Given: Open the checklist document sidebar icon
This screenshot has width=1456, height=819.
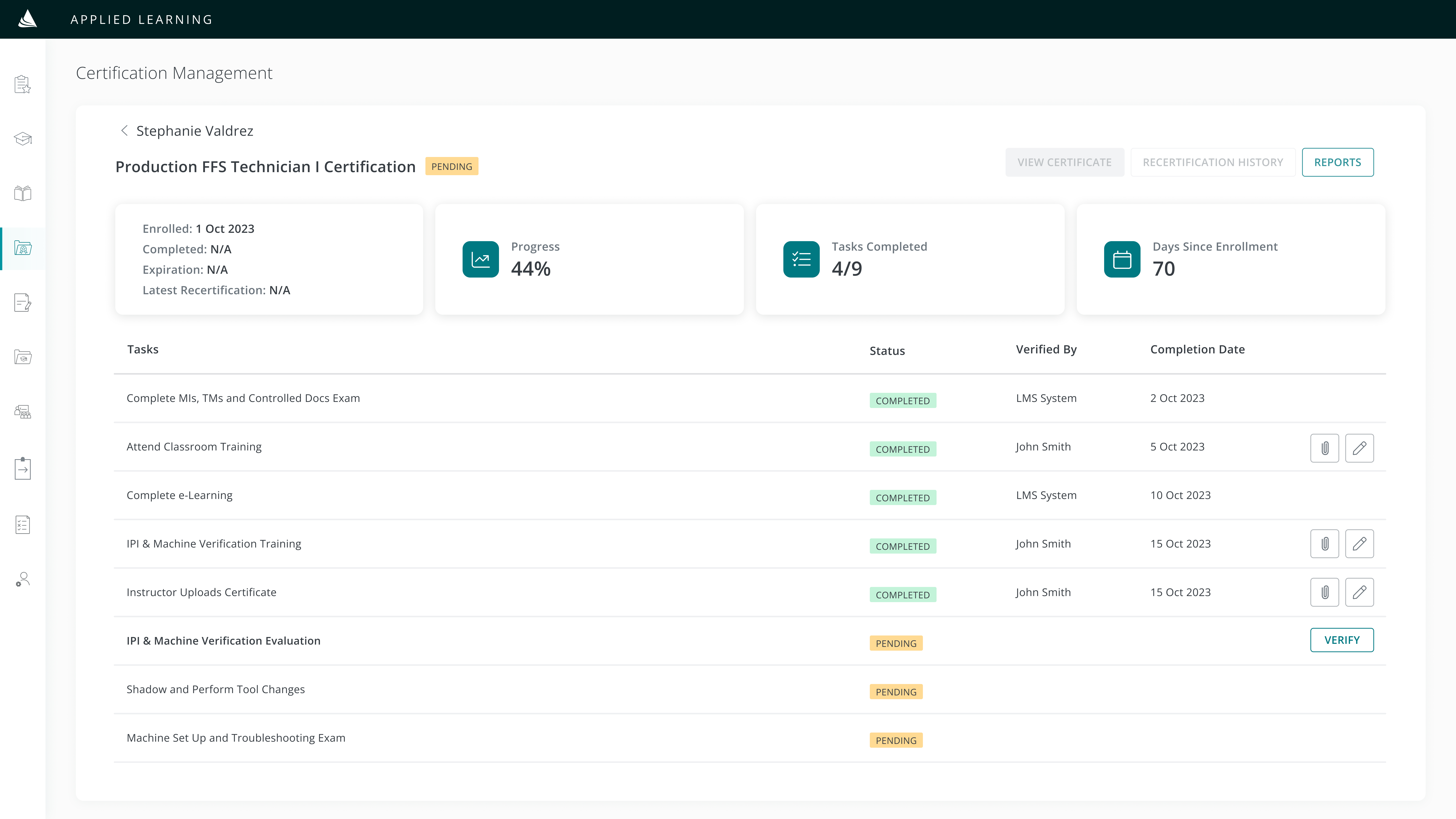Looking at the screenshot, I should click(23, 525).
